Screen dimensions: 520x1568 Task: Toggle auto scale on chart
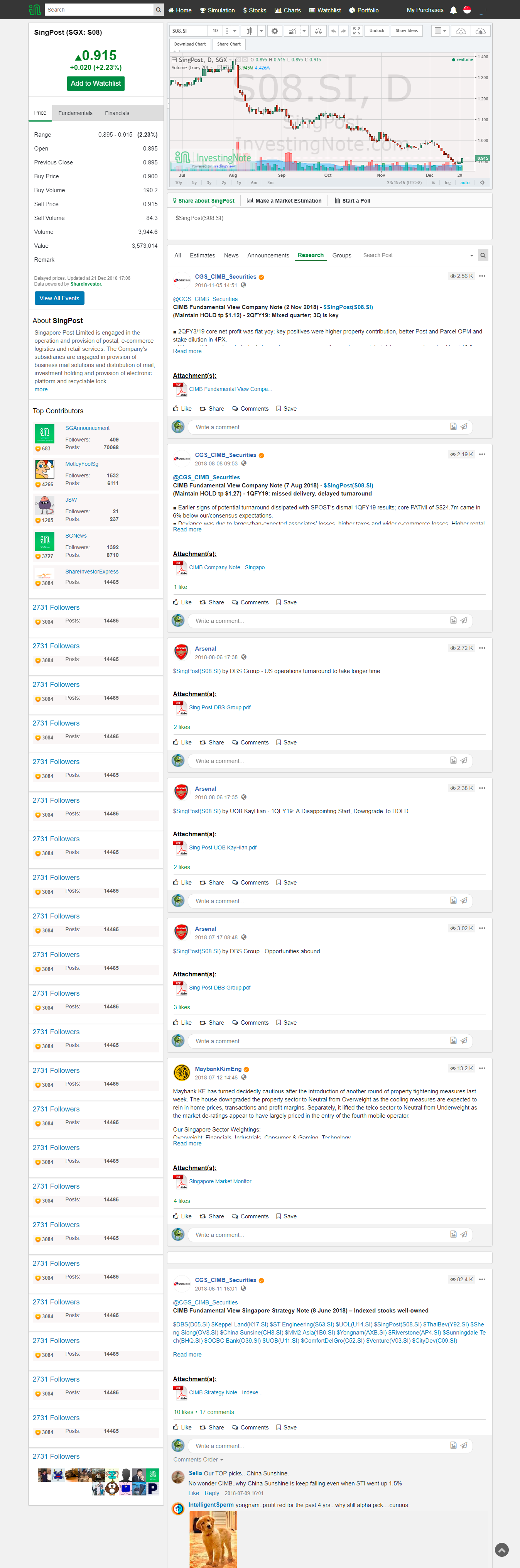[465, 183]
